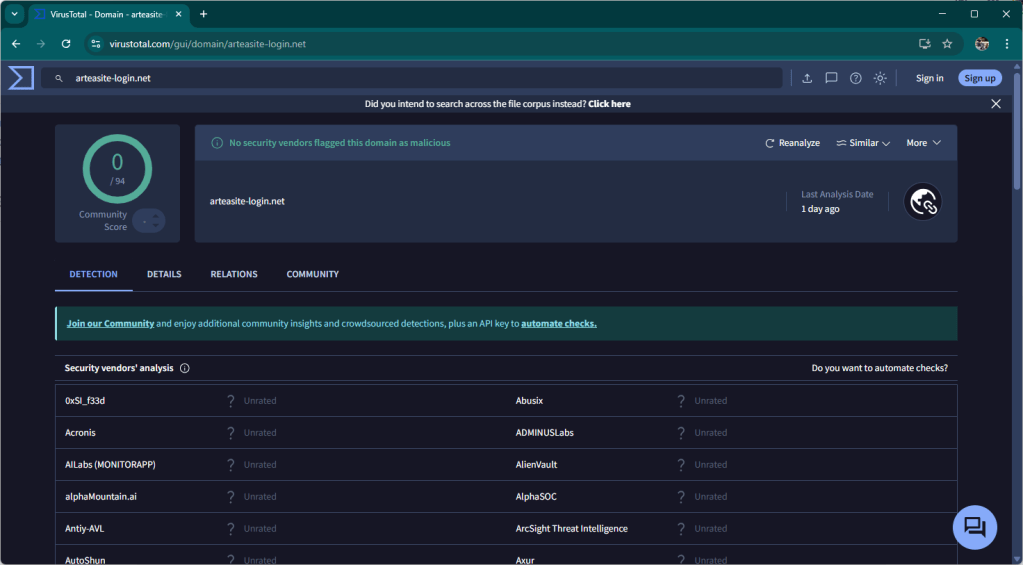The width and height of the screenshot is (1023, 565).
Task: Expand the Similar dropdown
Action: [863, 143]
